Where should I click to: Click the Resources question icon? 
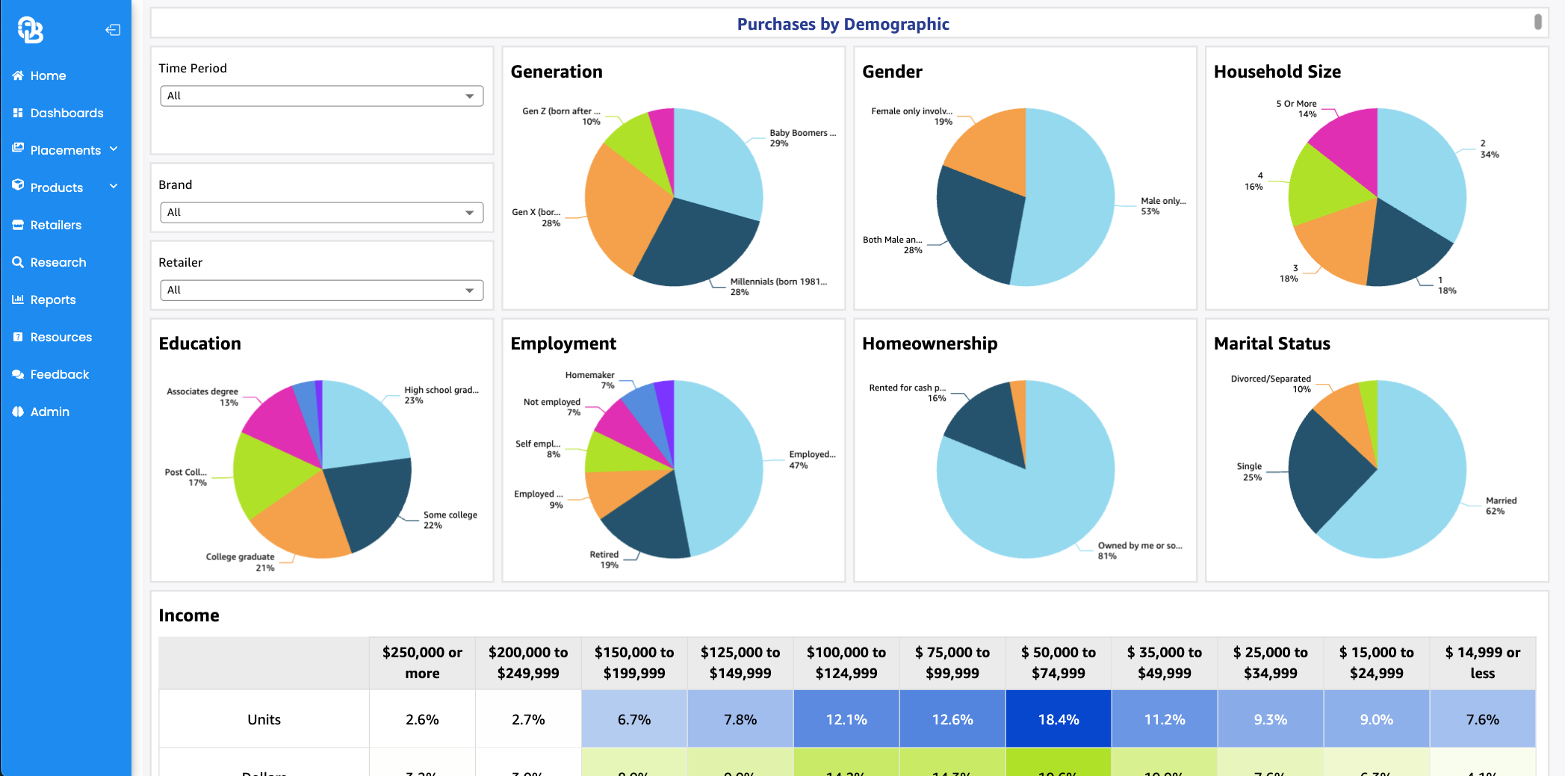click(x=18, y=337)
